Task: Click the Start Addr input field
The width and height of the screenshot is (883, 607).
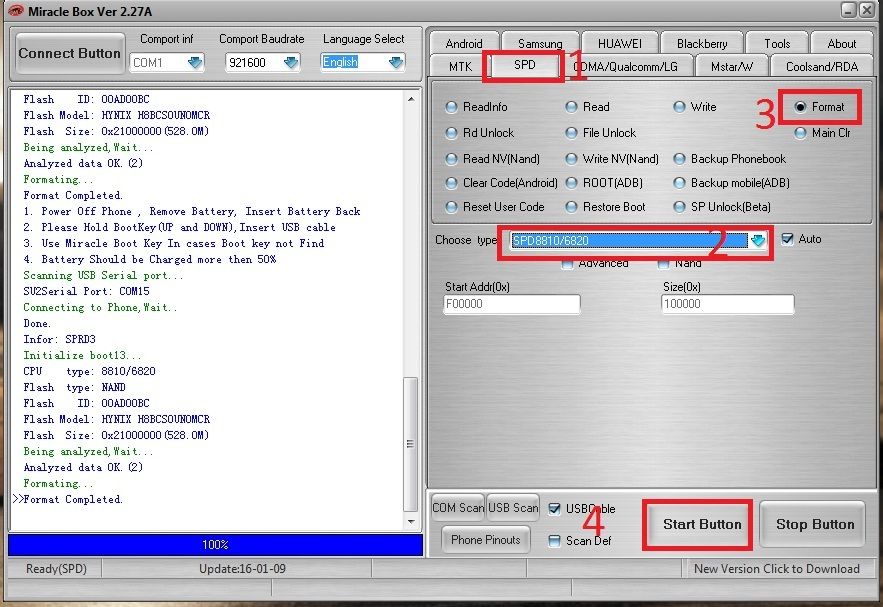Action: click(511, 304)
